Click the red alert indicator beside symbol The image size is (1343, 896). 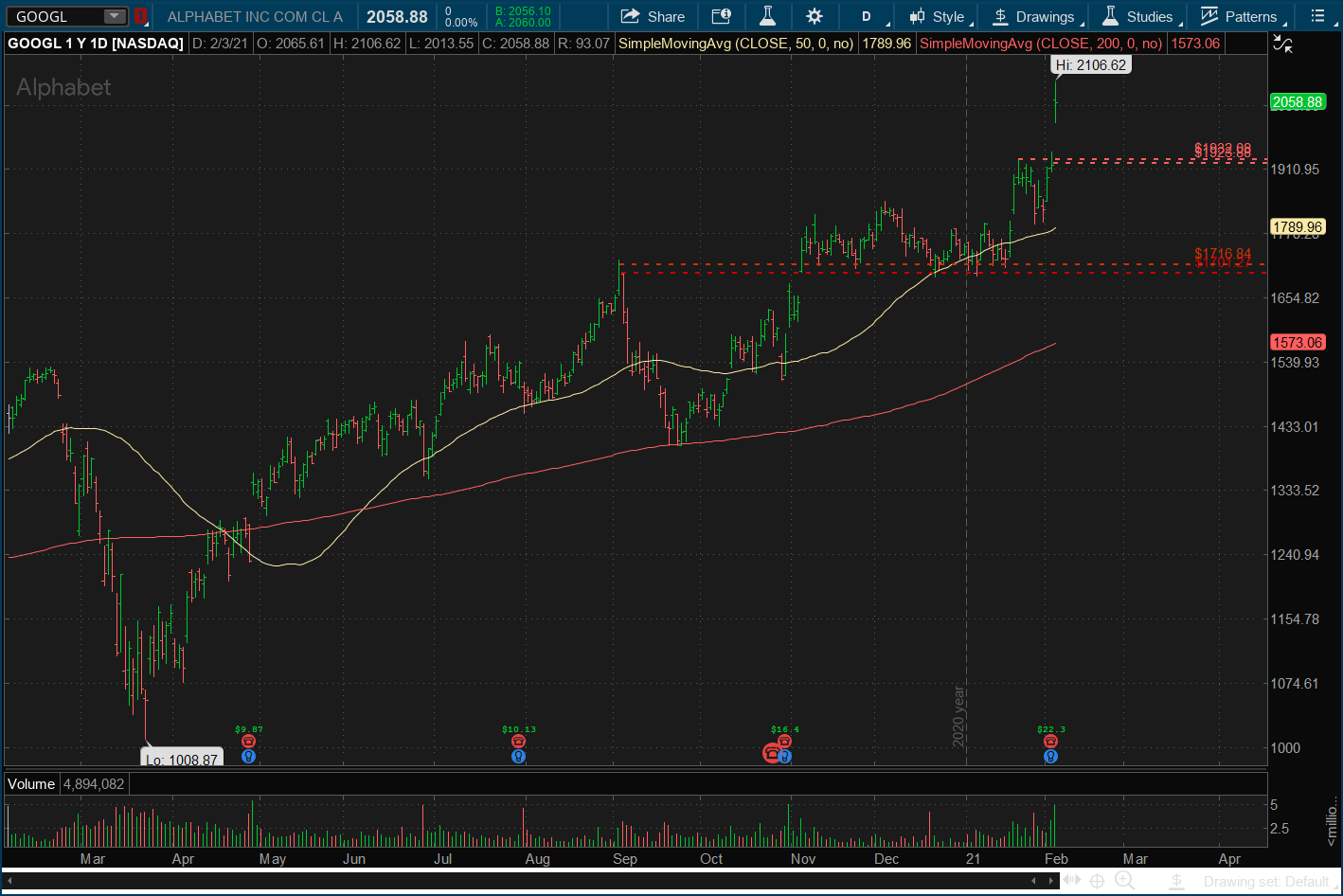[x=140, y=16]
